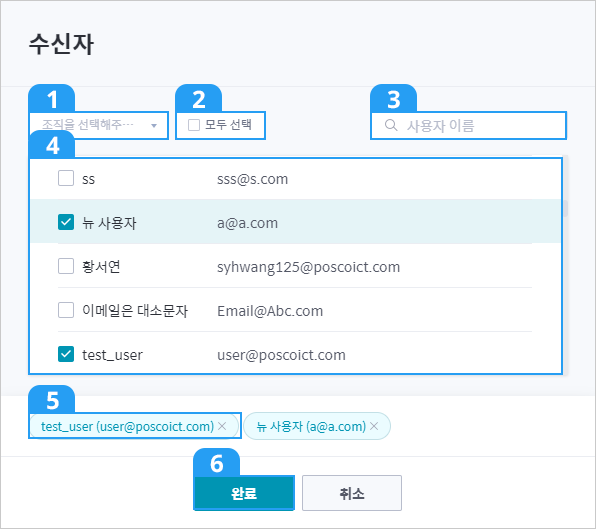Screen dimensions: 596x529
Task: Click the 완료 button
Action: pyautogui.click(x=244, y=493)
